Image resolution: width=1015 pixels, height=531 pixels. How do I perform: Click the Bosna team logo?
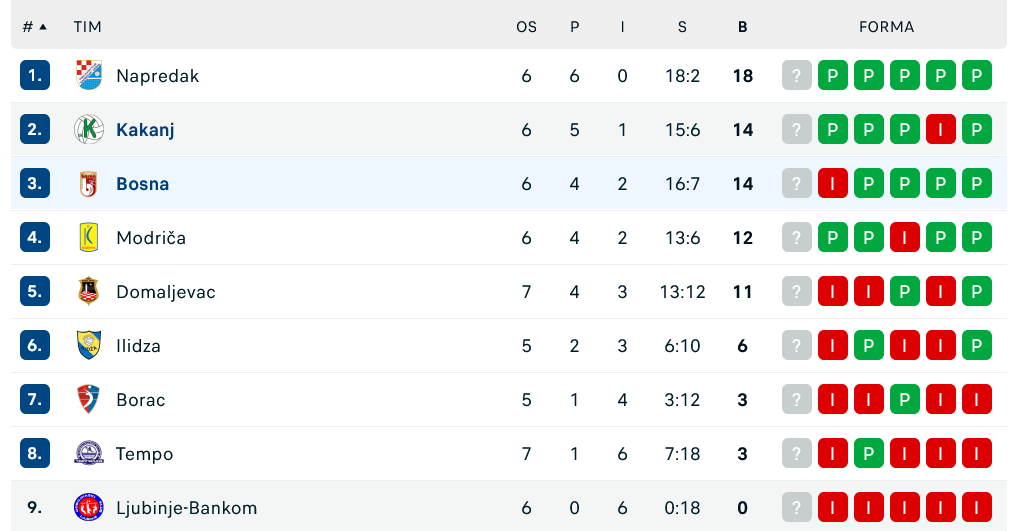(x=89, y=183)
